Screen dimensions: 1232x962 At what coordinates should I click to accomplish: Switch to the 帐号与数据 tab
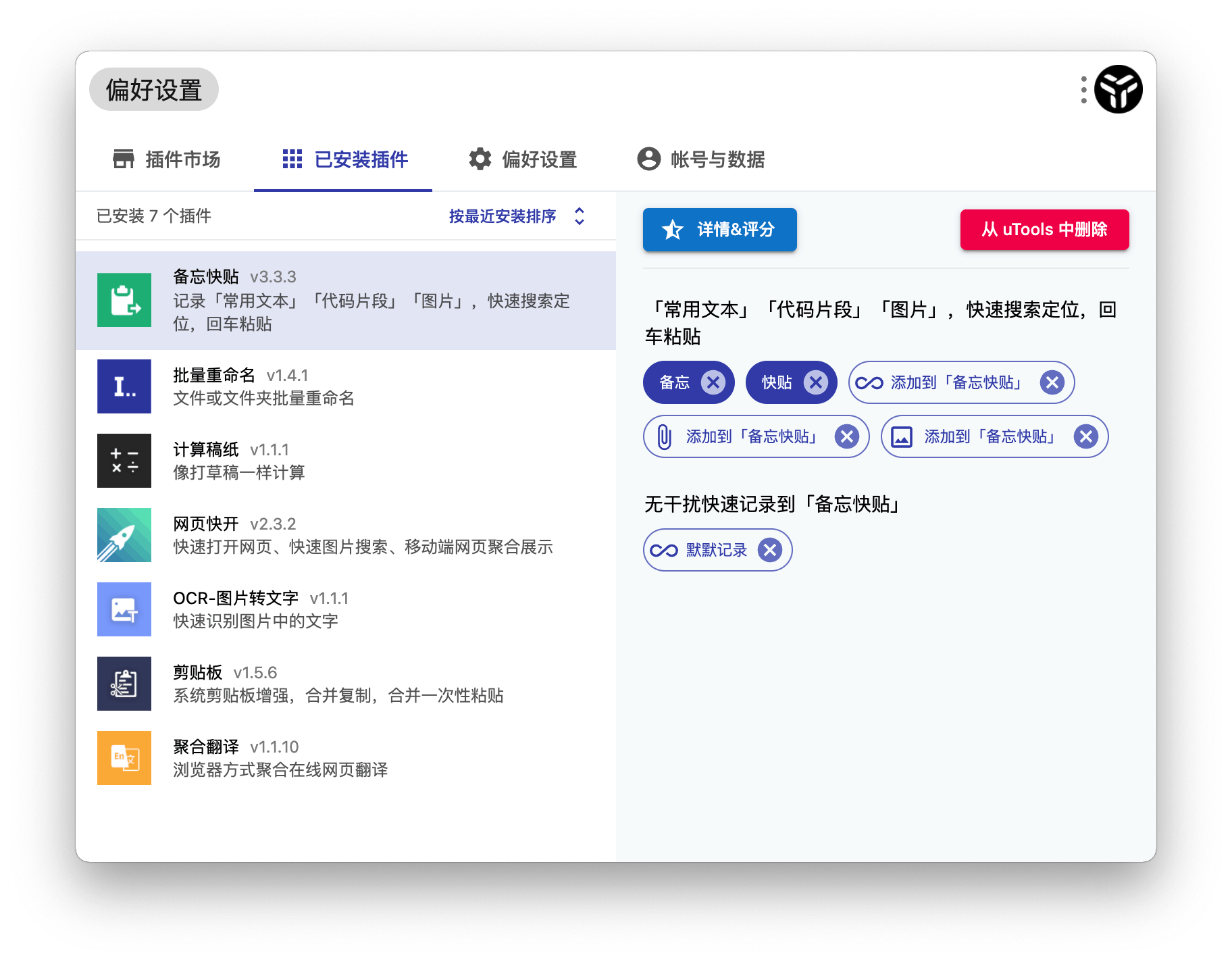pos(701,159)
